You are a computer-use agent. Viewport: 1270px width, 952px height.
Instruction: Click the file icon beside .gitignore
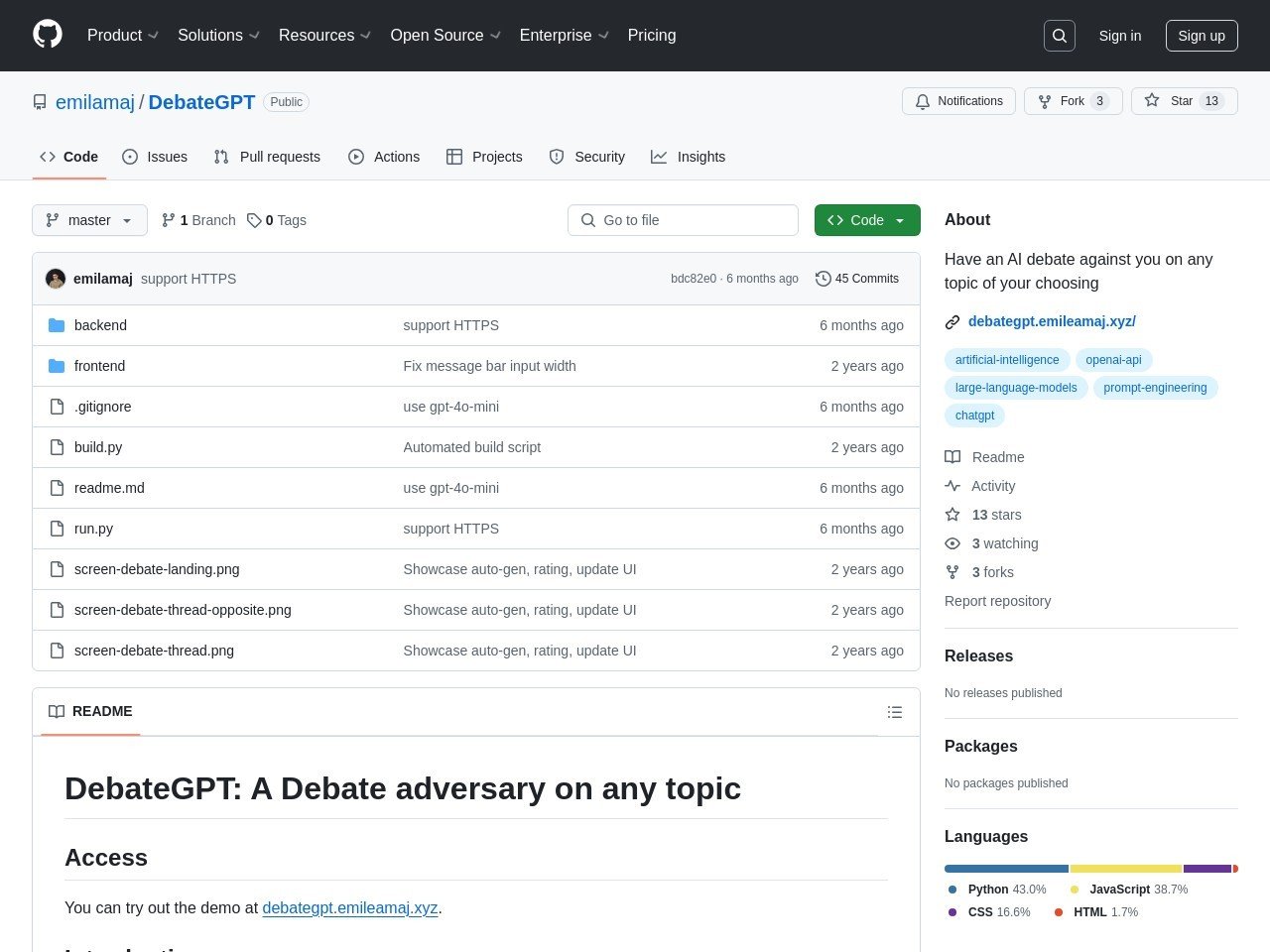(57, 407)
